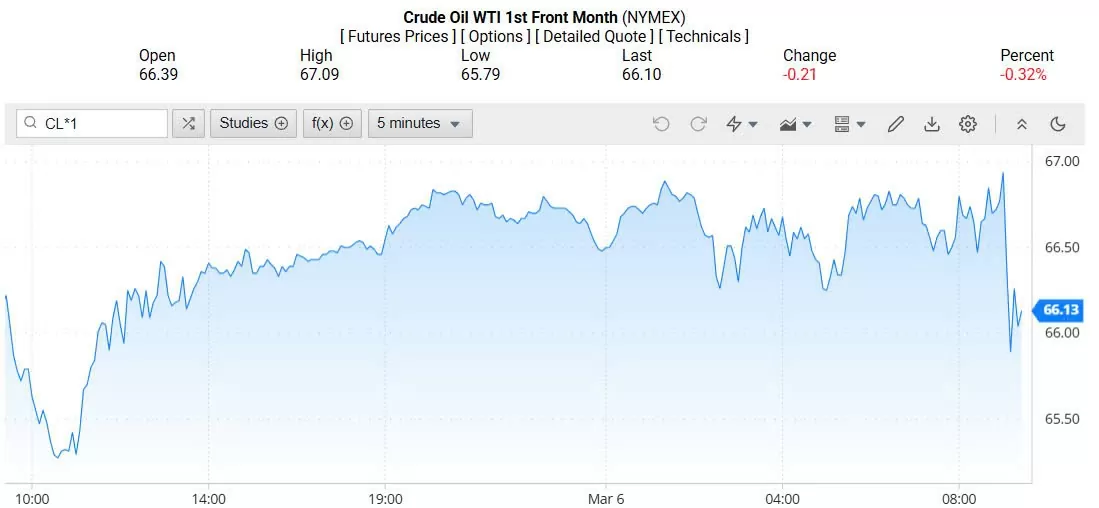Open the 5 minutes interval dropdown
Screen dimensions: 1099x508
(x=420, y=124)
